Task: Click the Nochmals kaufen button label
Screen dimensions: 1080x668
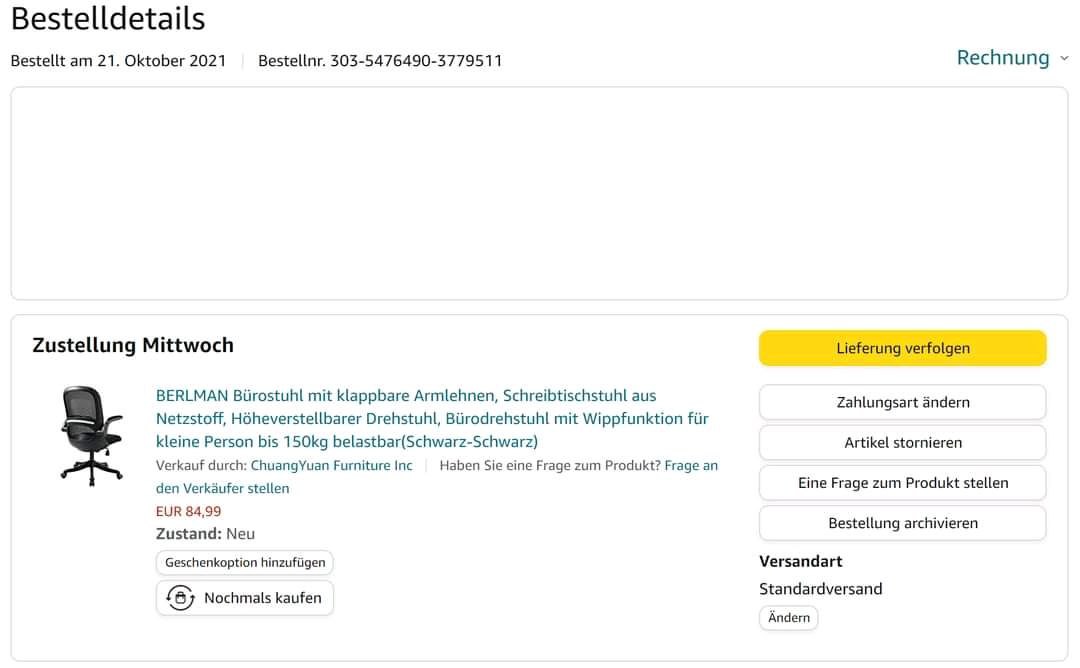Action: [262, 598]
